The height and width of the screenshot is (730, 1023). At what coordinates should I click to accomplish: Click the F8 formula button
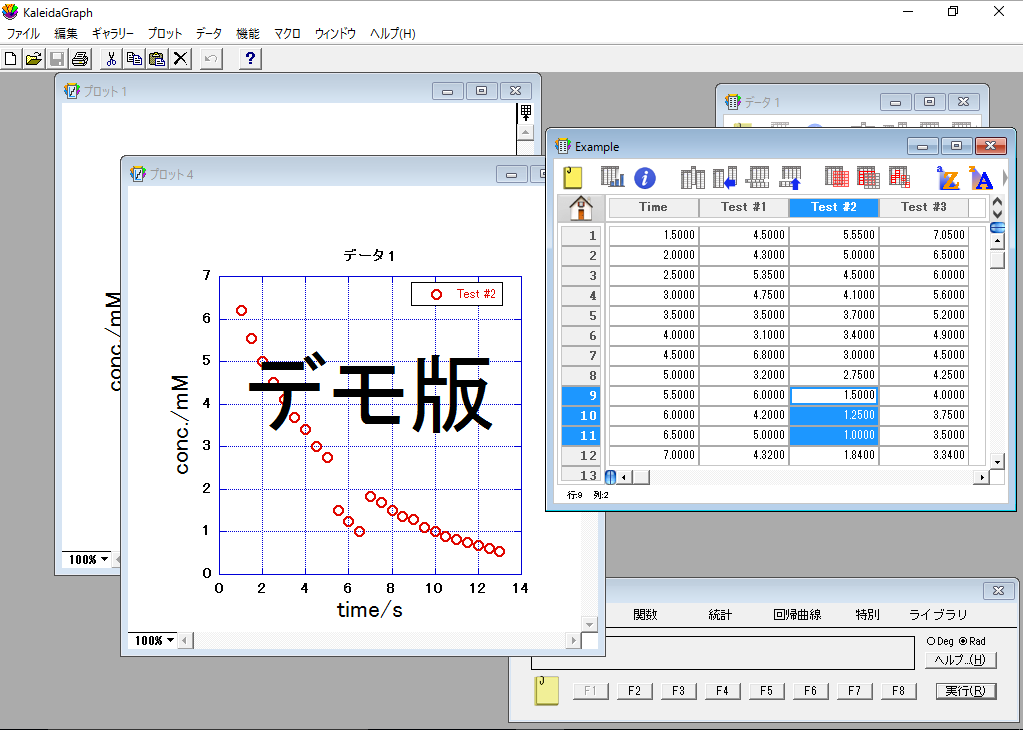click(898, 691)
